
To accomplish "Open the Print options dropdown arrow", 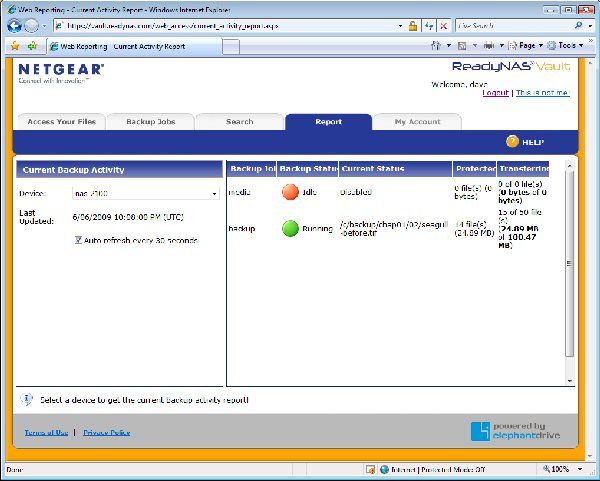I will click(x=502, y=46).
